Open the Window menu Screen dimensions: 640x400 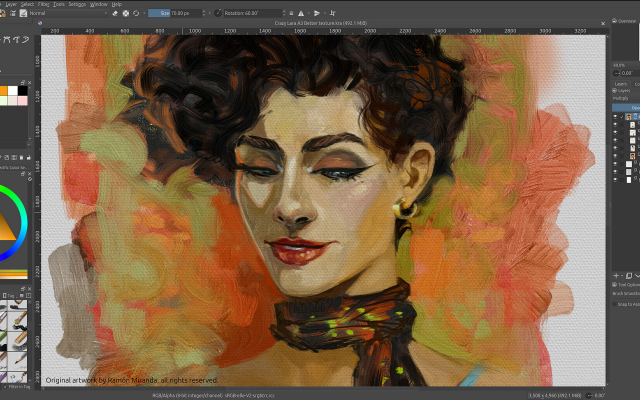pyautogui.click(x=98, y=4)
